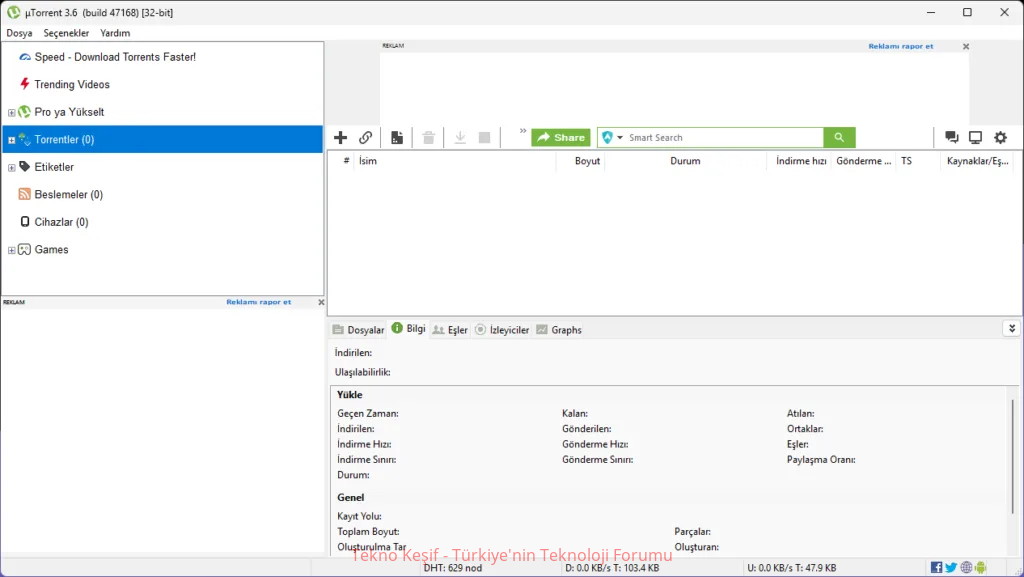Screen dimensions: 1024x577
Task: Sort the list by Kaynaklar/Eş column
Action: tap(978, 161)
